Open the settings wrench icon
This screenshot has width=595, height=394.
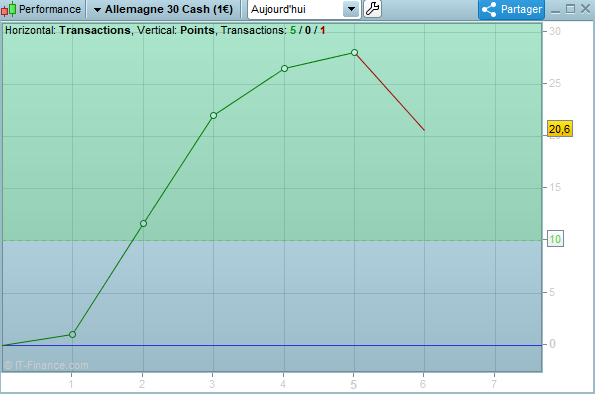tap(372, 9)
